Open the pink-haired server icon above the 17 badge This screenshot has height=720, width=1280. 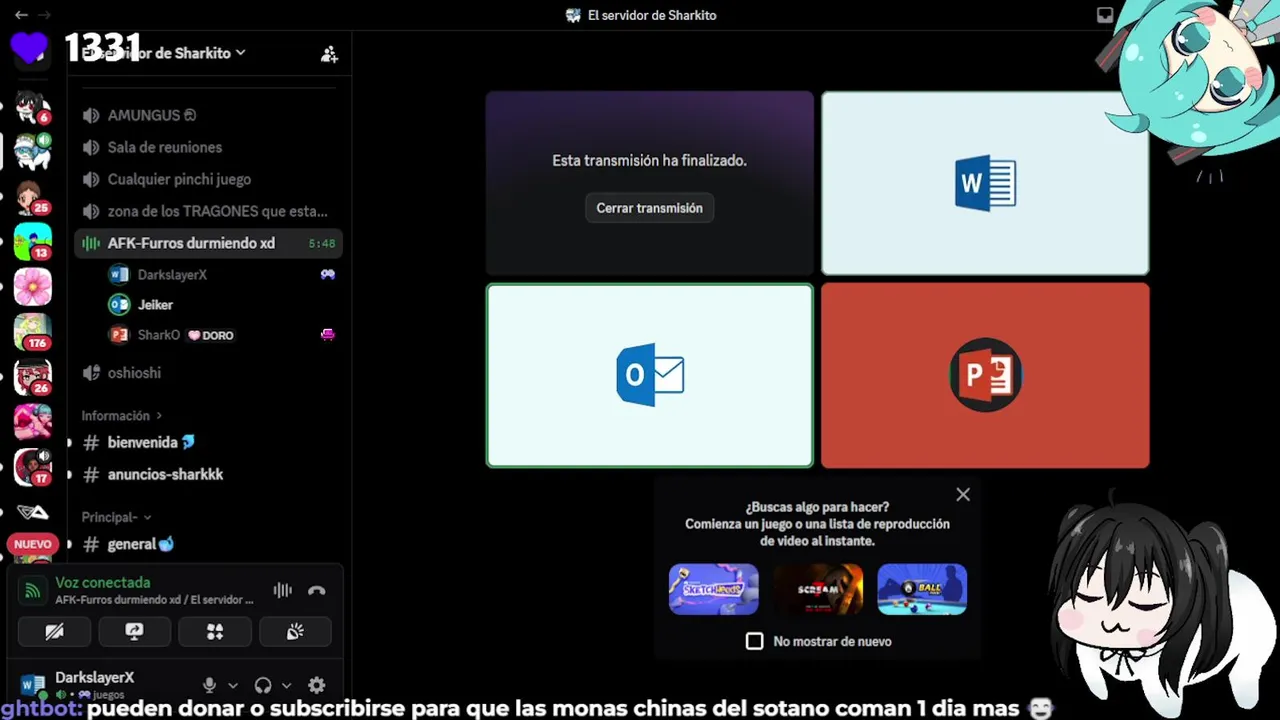tap(32, 422)
